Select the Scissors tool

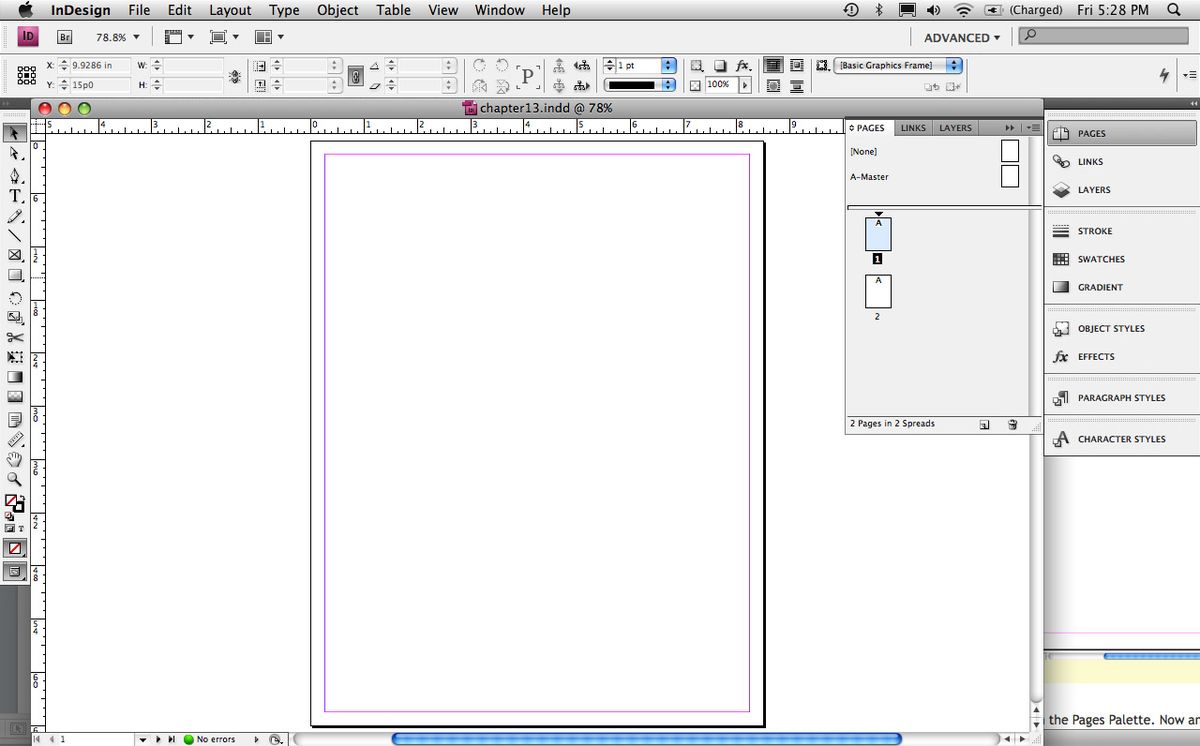tap(15, 337)
